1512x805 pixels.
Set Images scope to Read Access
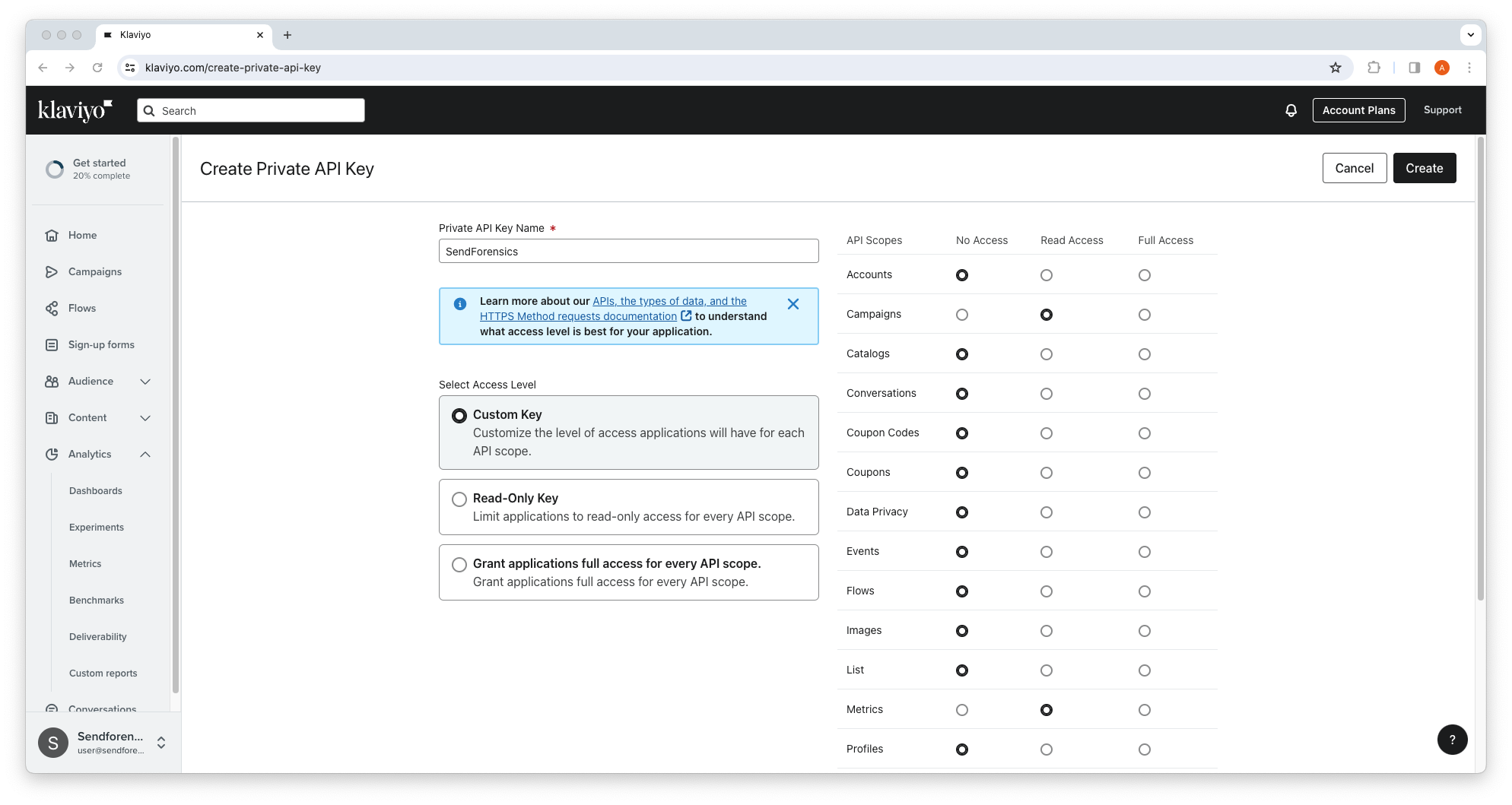pos(1047,631)
